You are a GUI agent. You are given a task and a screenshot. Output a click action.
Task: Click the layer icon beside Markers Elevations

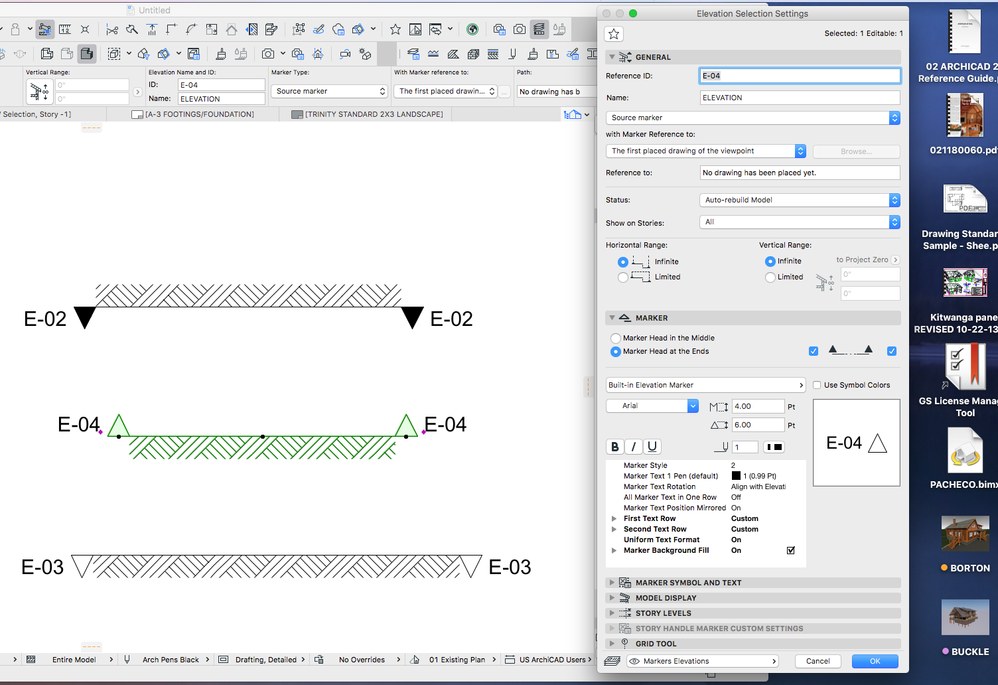coord(612,661)
